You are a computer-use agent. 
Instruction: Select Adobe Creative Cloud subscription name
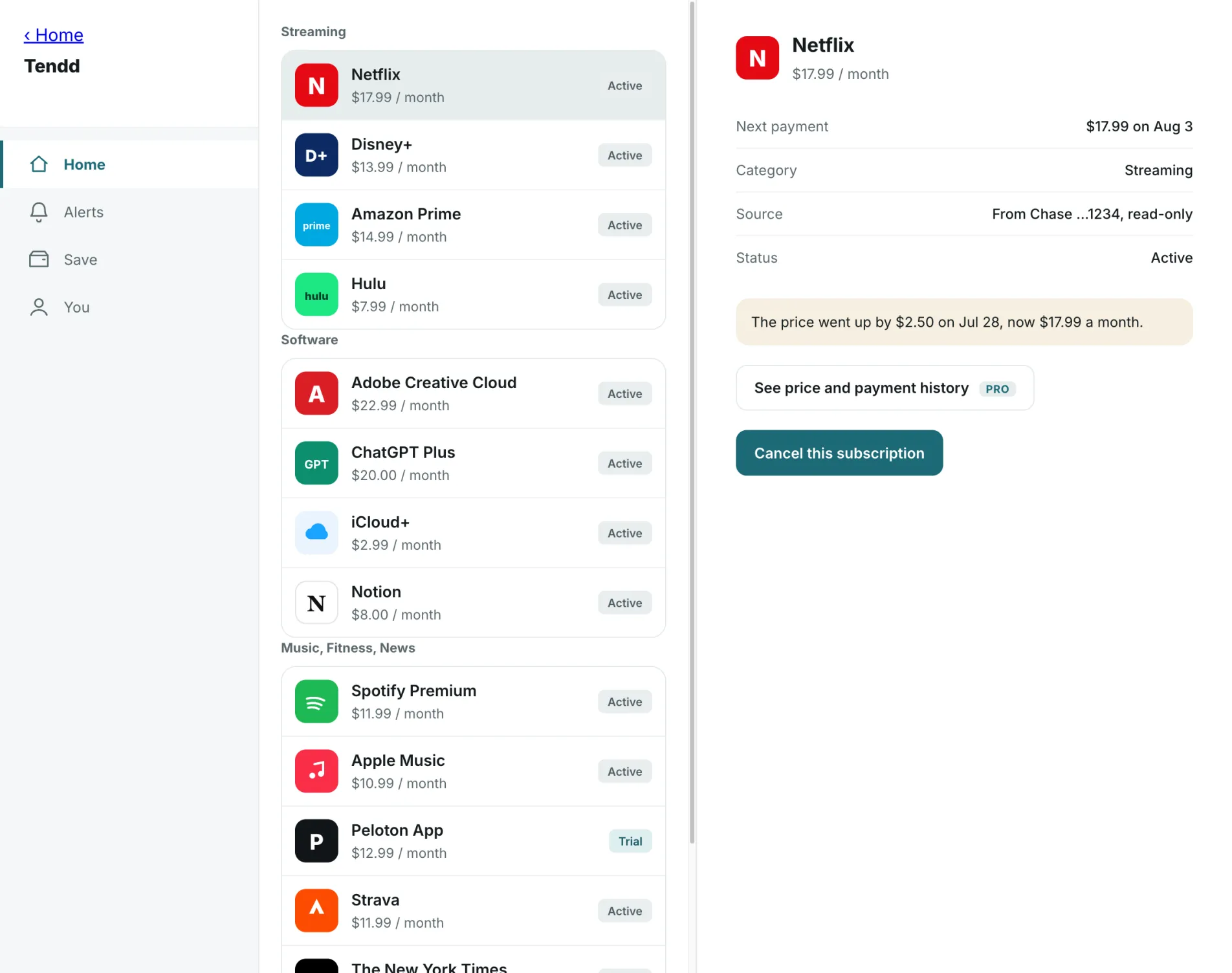point(434,383)
